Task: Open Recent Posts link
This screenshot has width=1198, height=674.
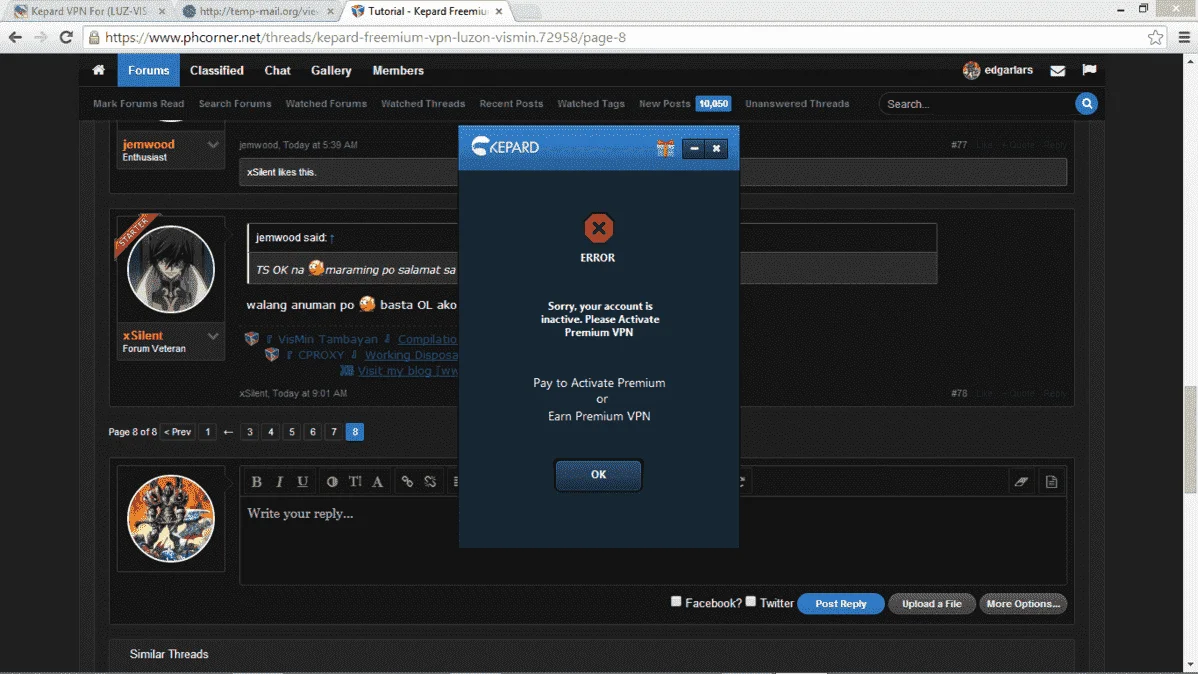Action: click(x=511, y=103)
